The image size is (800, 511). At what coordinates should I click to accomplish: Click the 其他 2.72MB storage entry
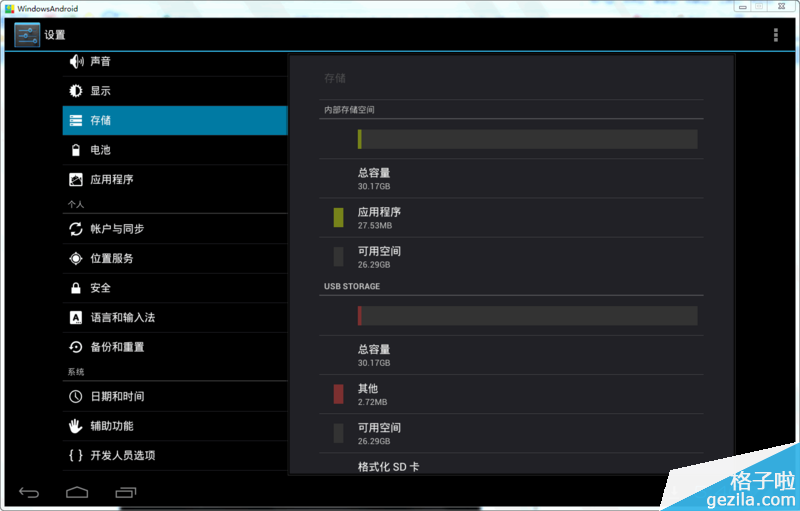pyautogui.click(x=511, y=394)
